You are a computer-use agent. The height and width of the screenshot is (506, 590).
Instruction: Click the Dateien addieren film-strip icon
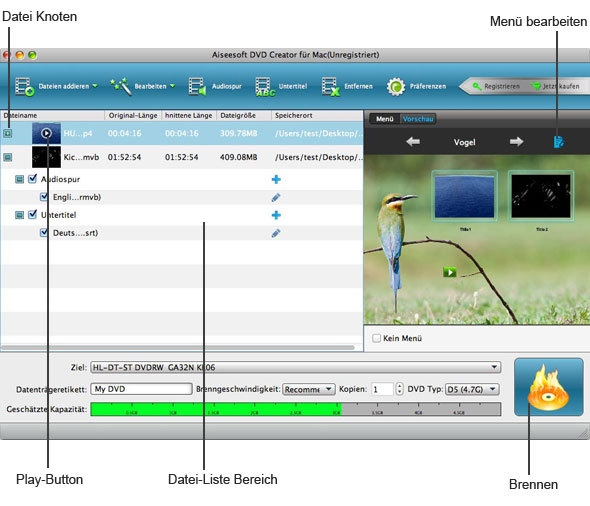coord(24,87)
